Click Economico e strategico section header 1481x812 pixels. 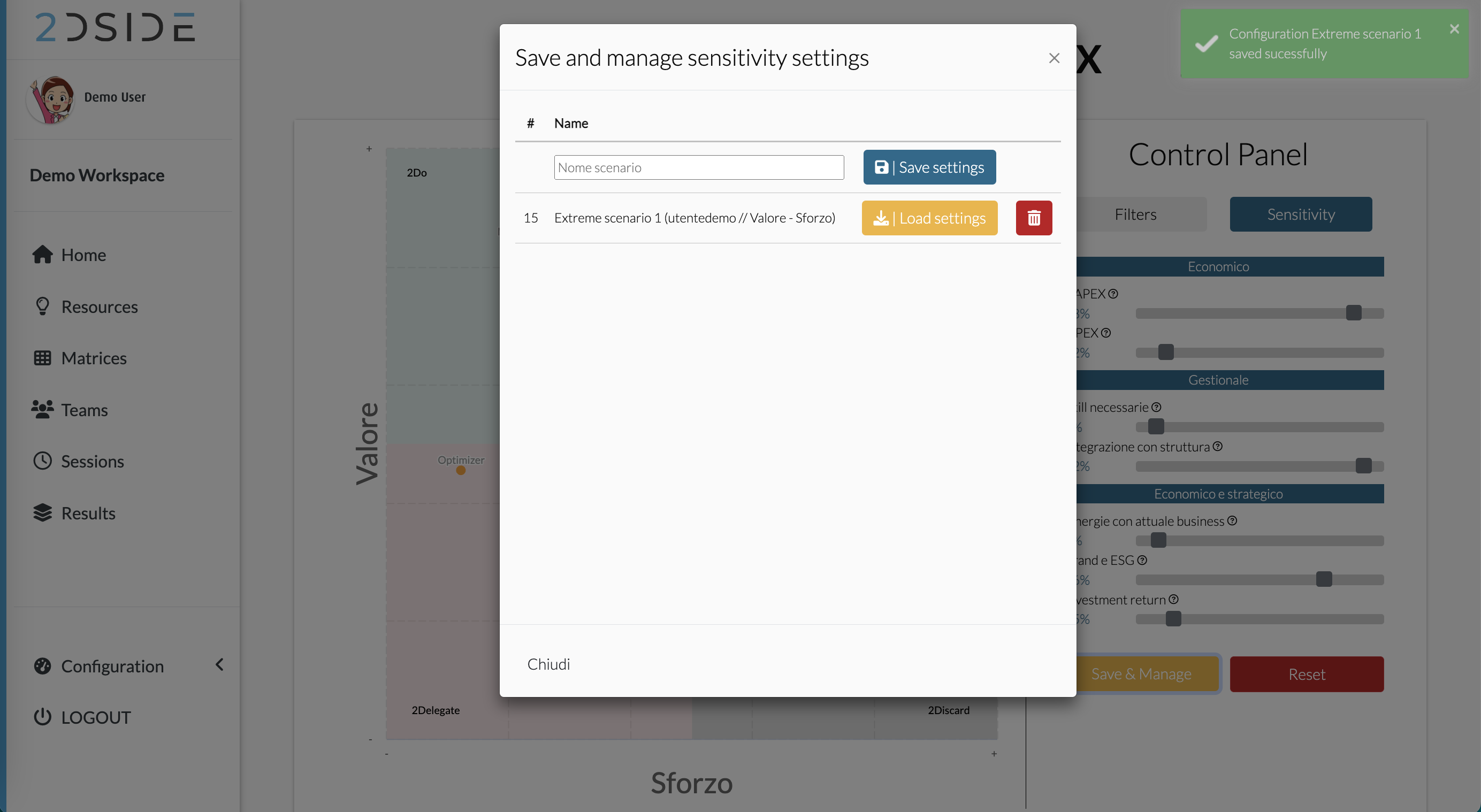(x=1230, y=494)
